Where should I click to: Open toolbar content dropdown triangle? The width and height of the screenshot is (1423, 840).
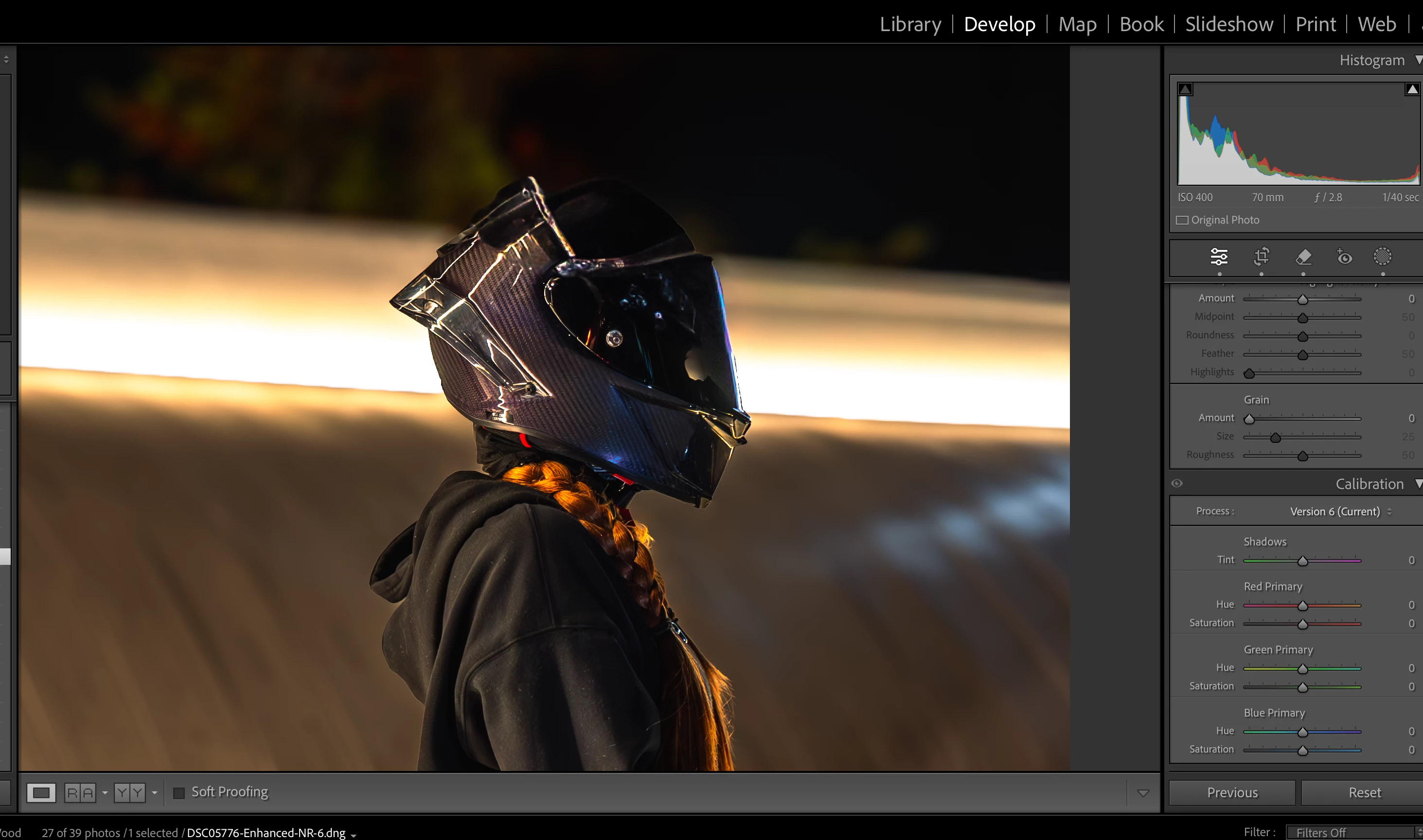click(x=1143, y=793)
